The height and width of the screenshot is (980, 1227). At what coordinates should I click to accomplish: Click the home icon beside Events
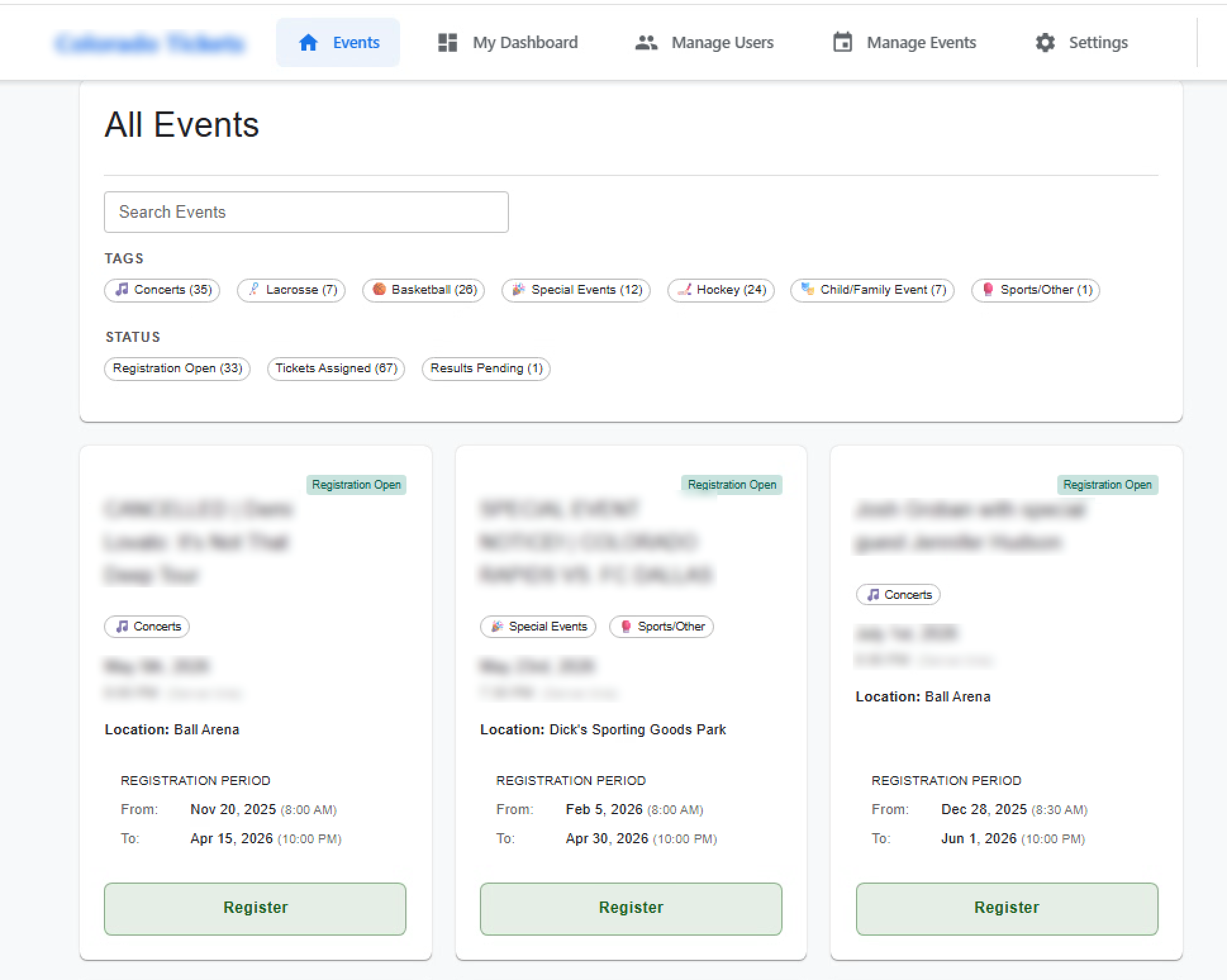tap(308, 42)
